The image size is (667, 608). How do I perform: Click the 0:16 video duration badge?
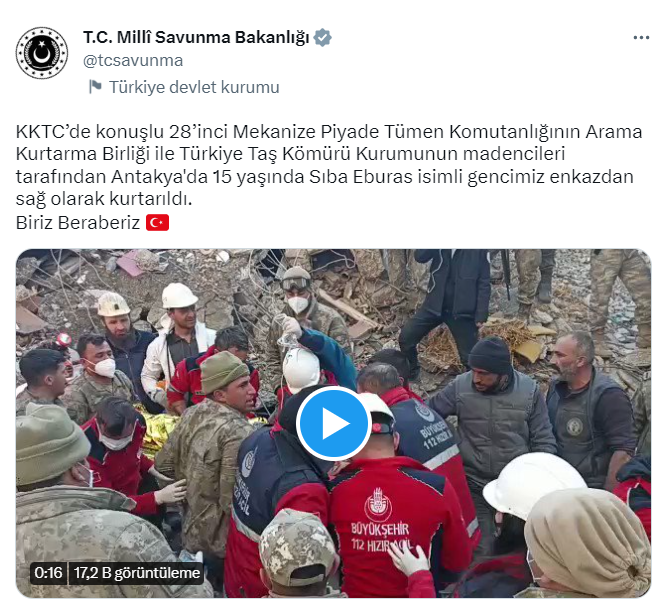click(48, 573)
